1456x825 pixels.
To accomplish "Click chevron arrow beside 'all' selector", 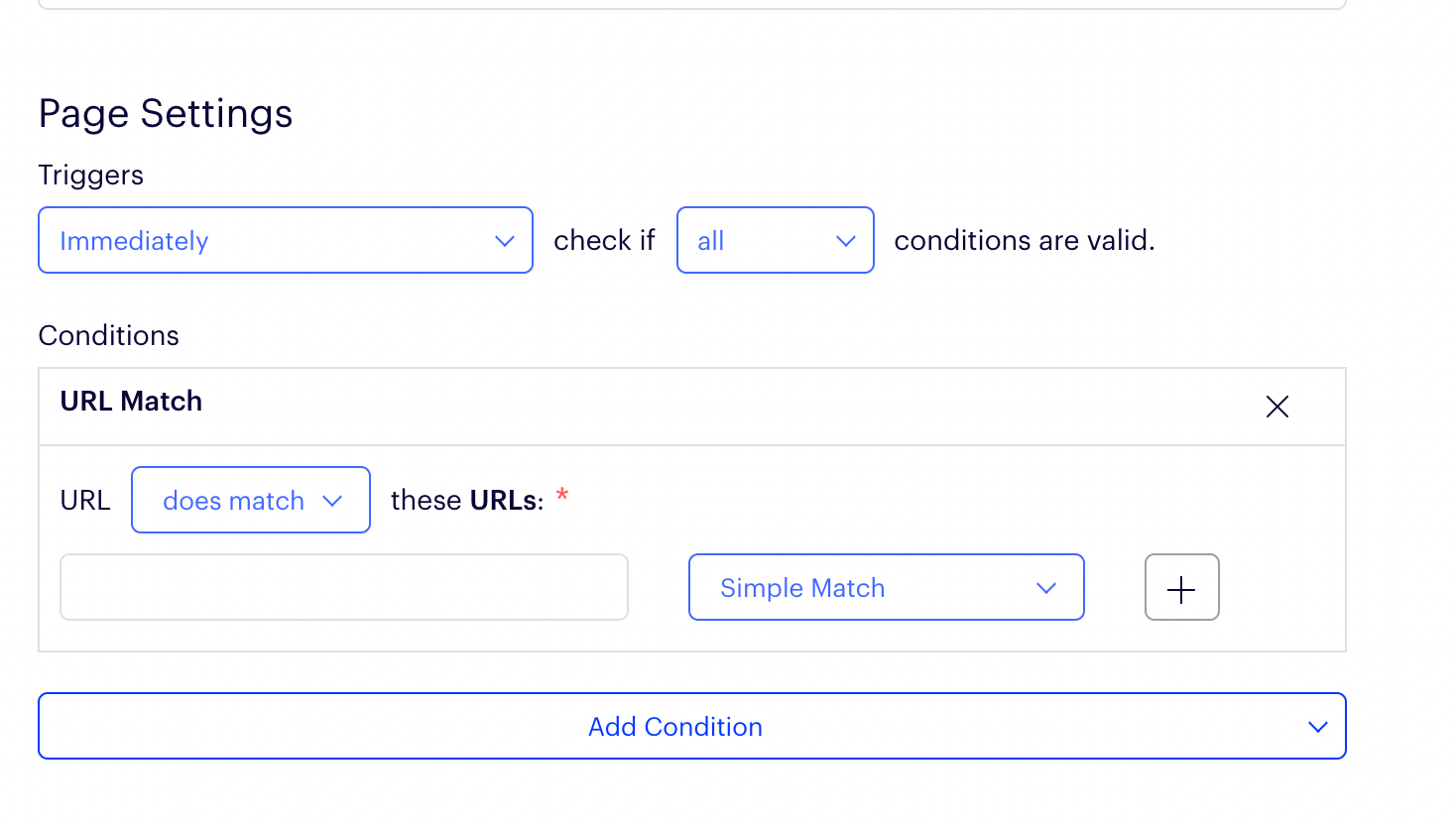I will [845, 241].
